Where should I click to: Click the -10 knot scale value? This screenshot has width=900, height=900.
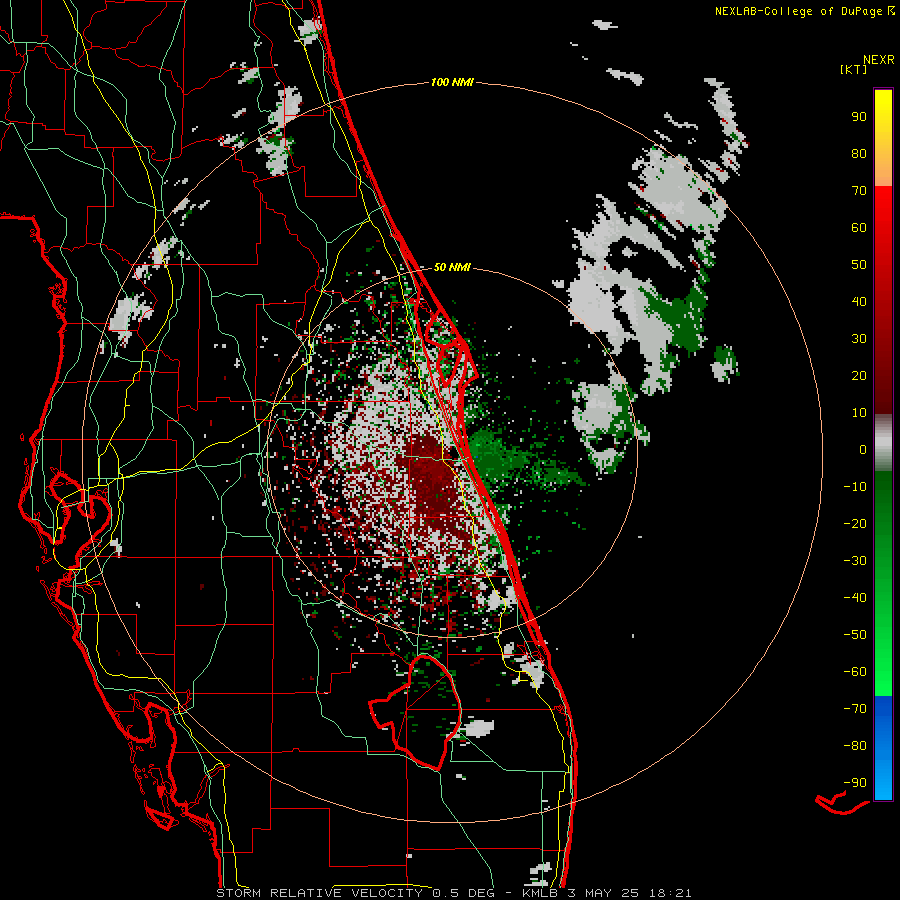tap(855, 487)
